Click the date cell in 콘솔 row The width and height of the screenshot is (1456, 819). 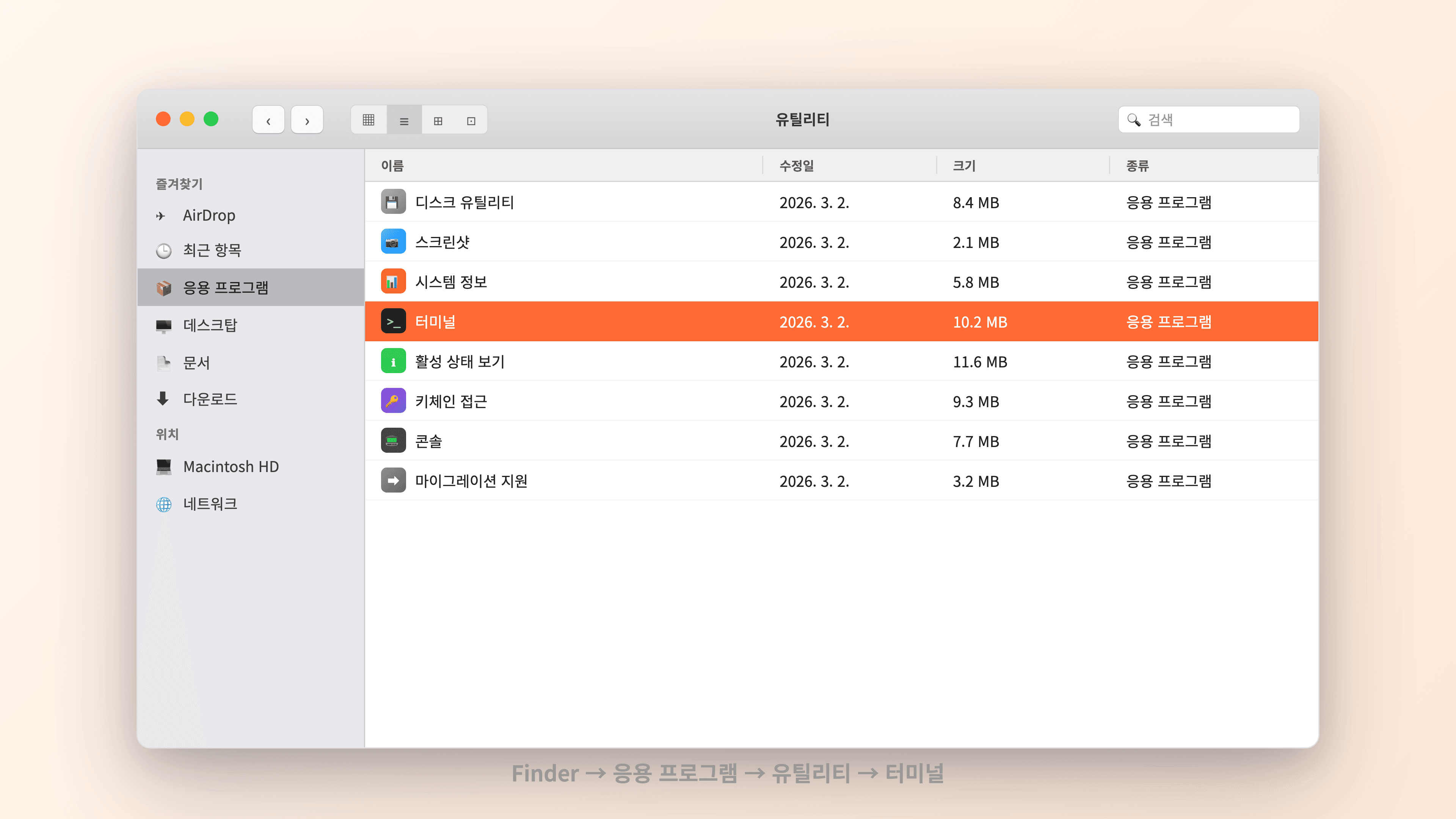point(814,441)
